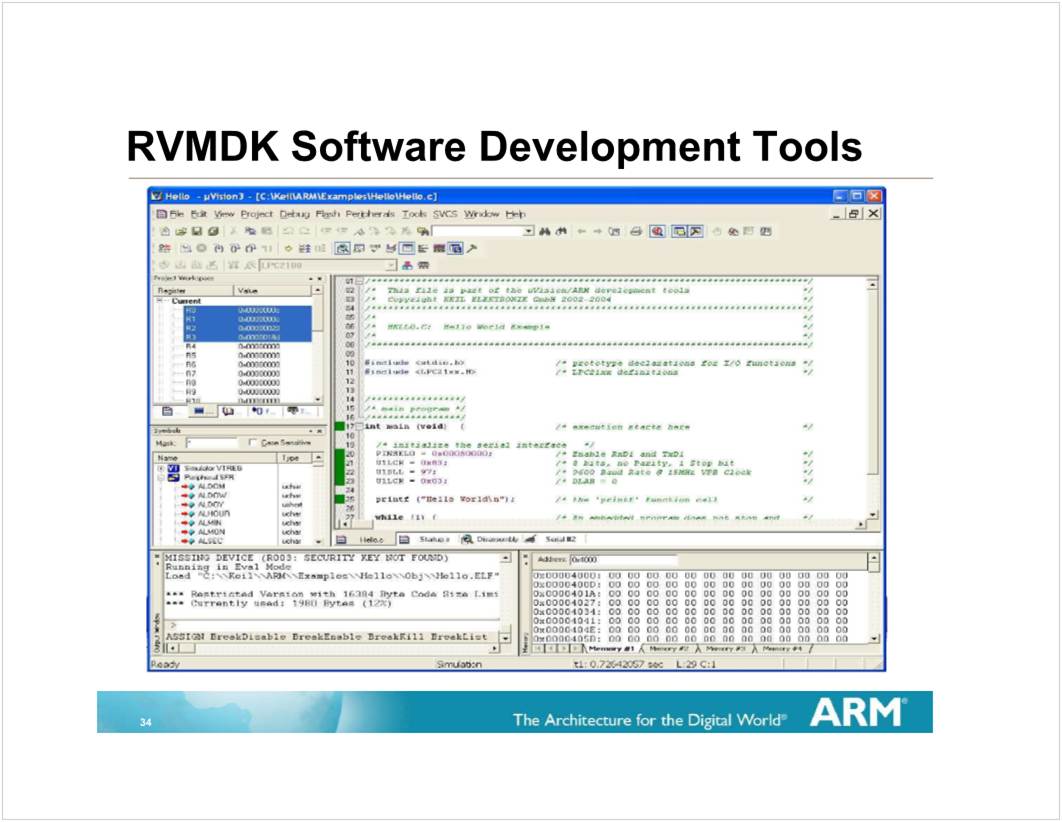Click the Print icon in the toolbar
1062x822 pixels.
click(636, 231)
